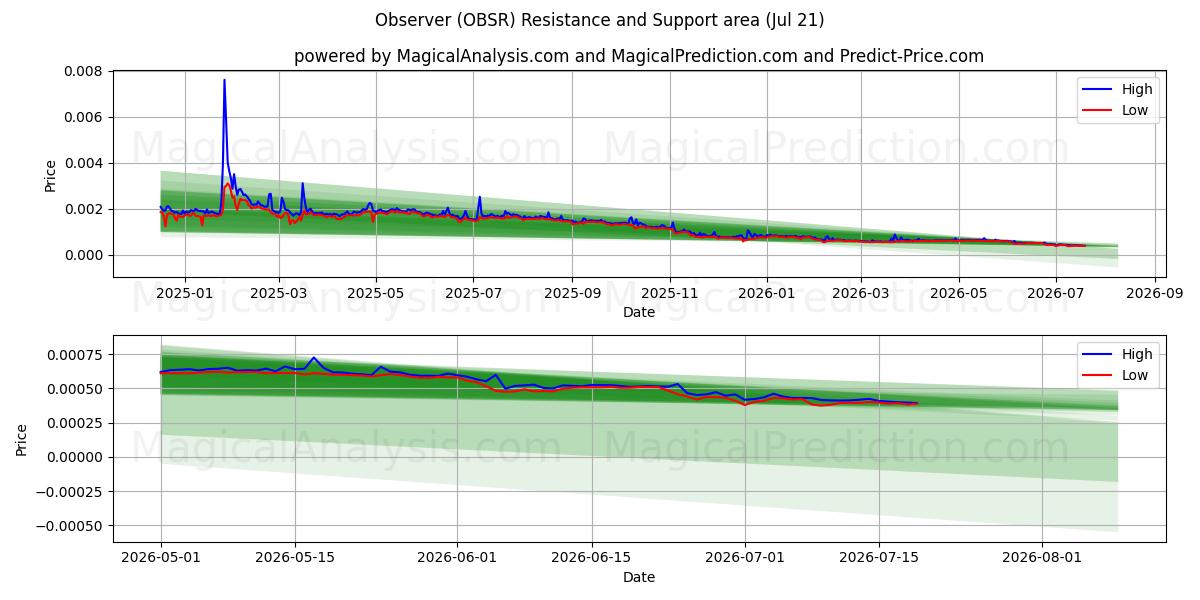The image size is (1200, 600).
Task: Click the 2025-07 date tick label
Action: (x=473, y=294)
